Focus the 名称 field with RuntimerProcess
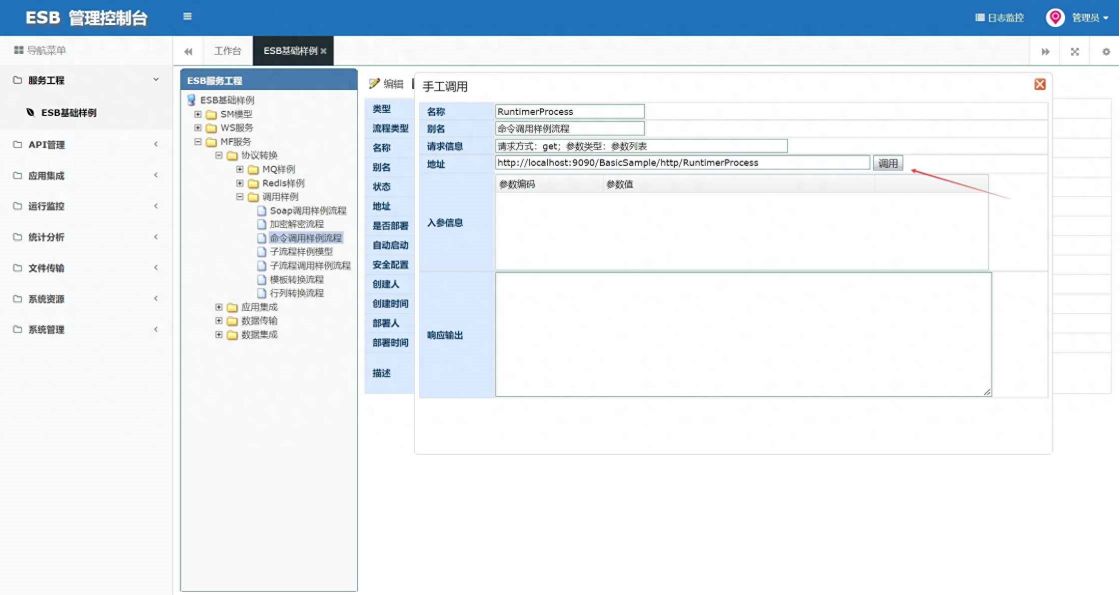1120x595 pixels. [569, 111]
